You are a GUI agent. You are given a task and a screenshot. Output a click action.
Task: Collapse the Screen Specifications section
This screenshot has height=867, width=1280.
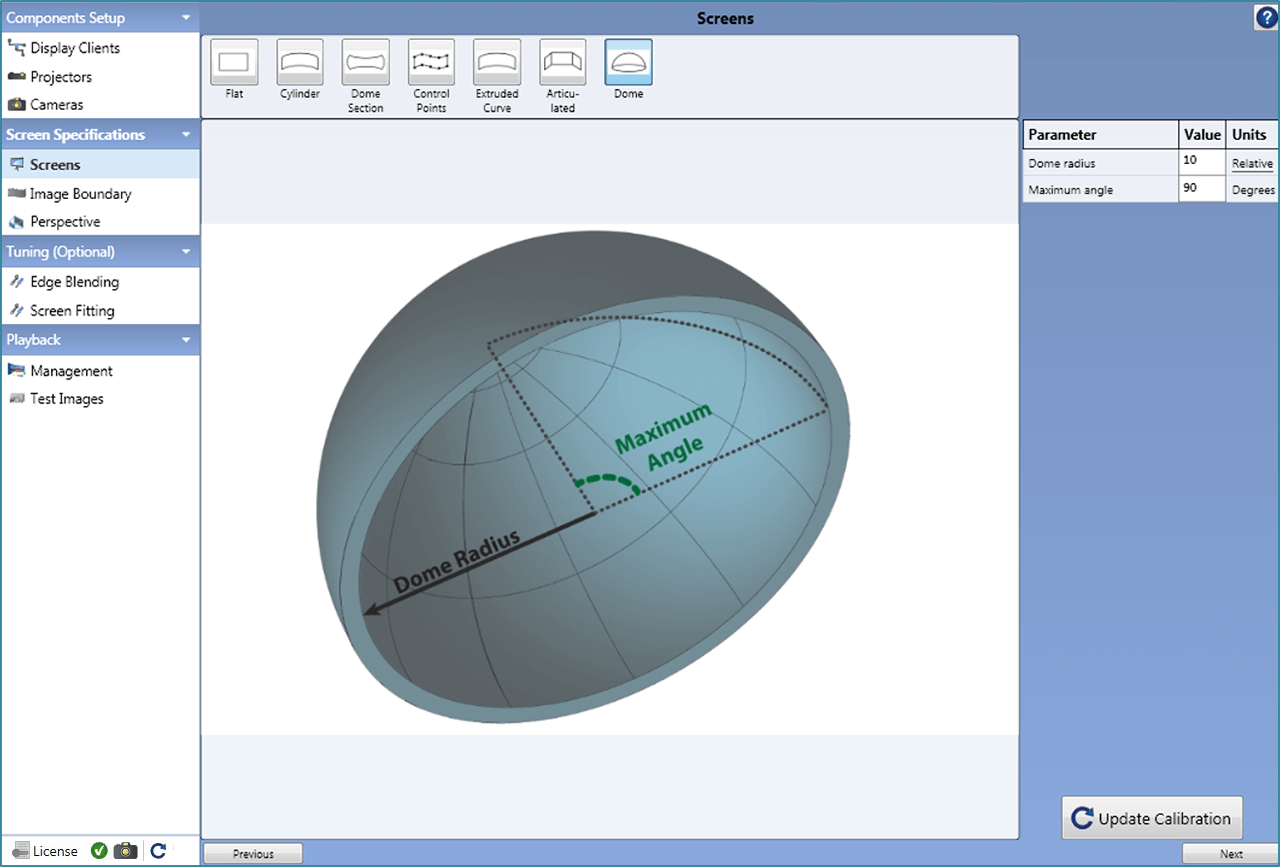186,135
